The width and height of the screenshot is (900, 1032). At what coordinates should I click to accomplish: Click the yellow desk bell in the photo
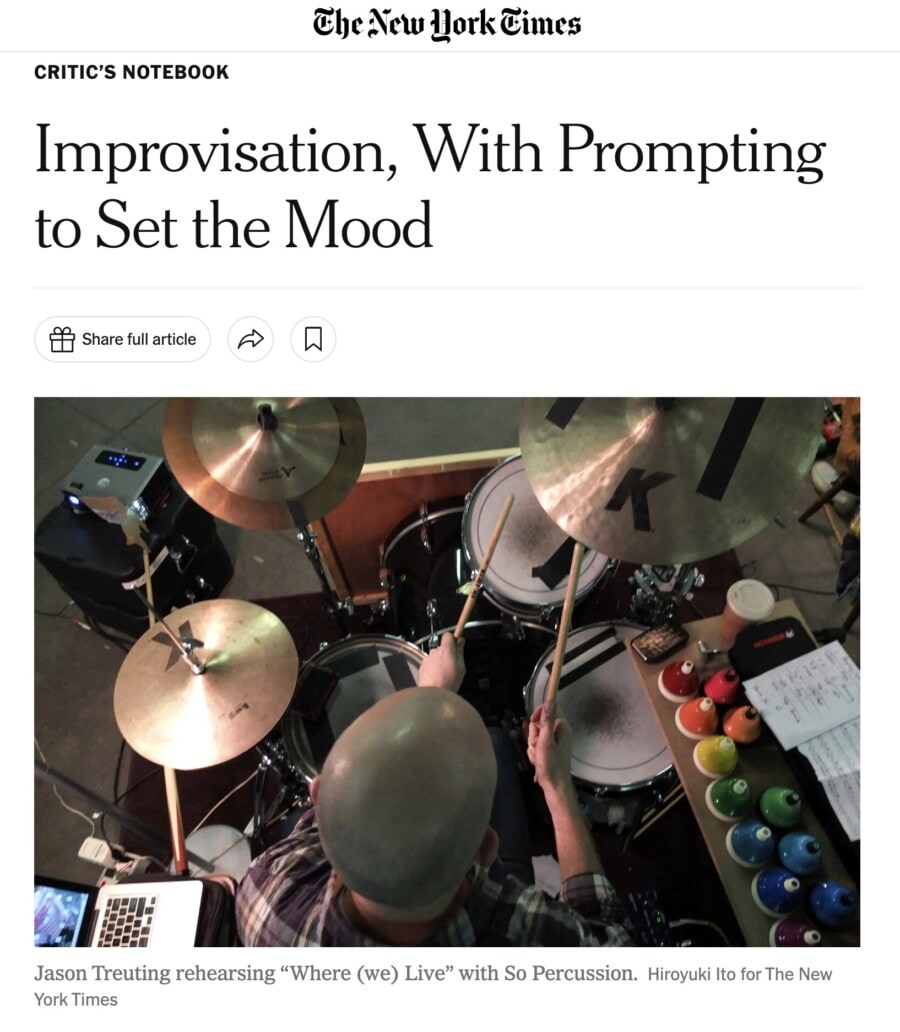716,756
